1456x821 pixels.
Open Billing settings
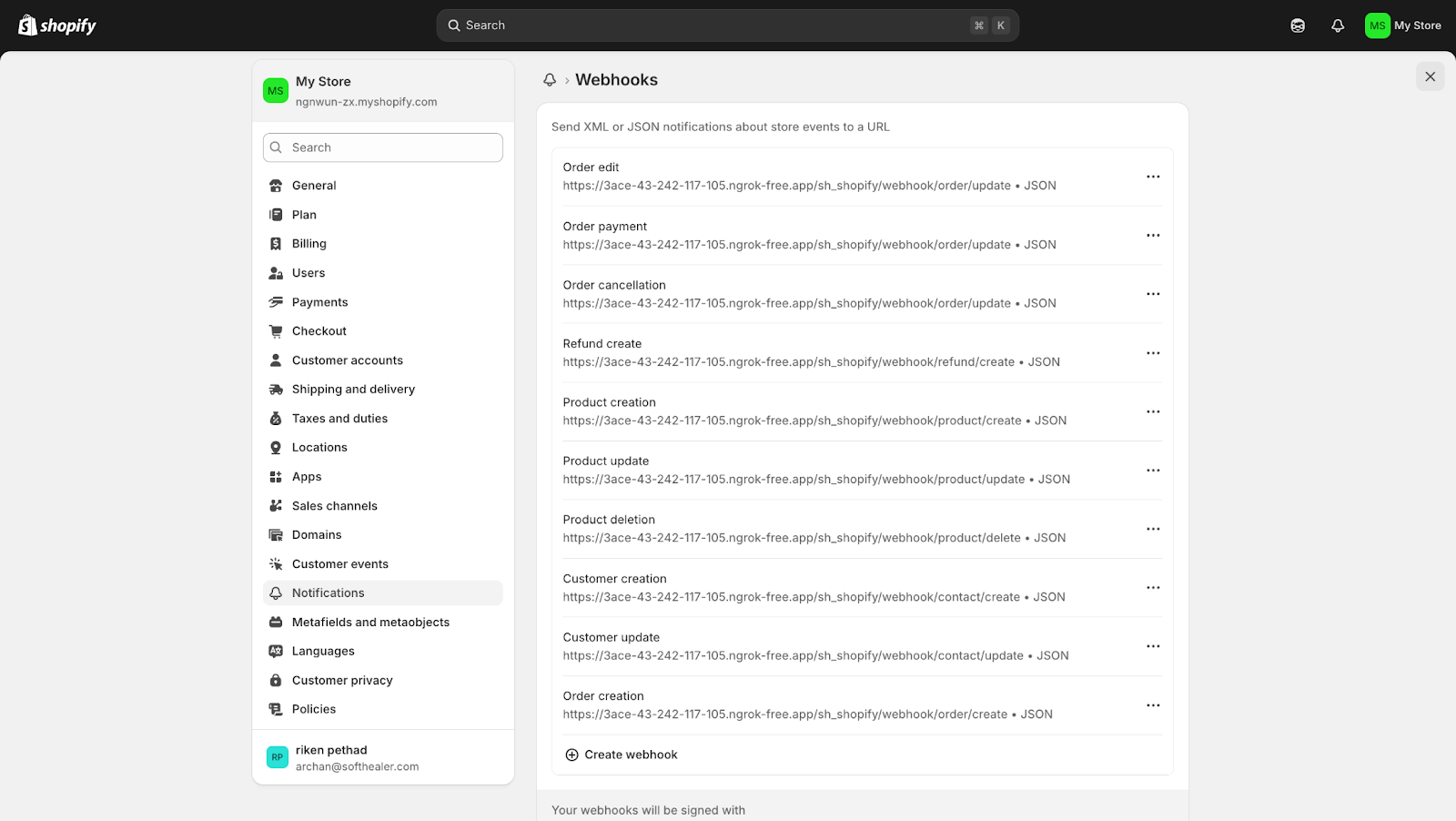(383, 244)
